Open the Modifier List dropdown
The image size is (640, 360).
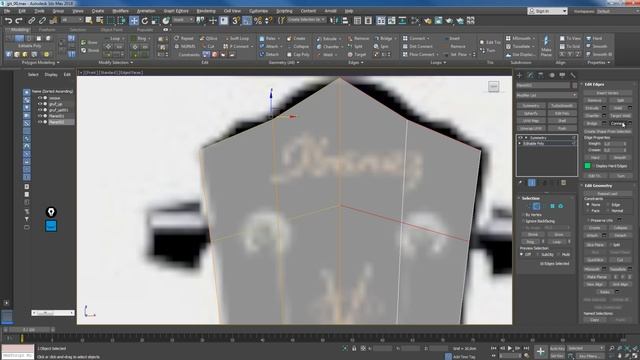tap(546, 95)
